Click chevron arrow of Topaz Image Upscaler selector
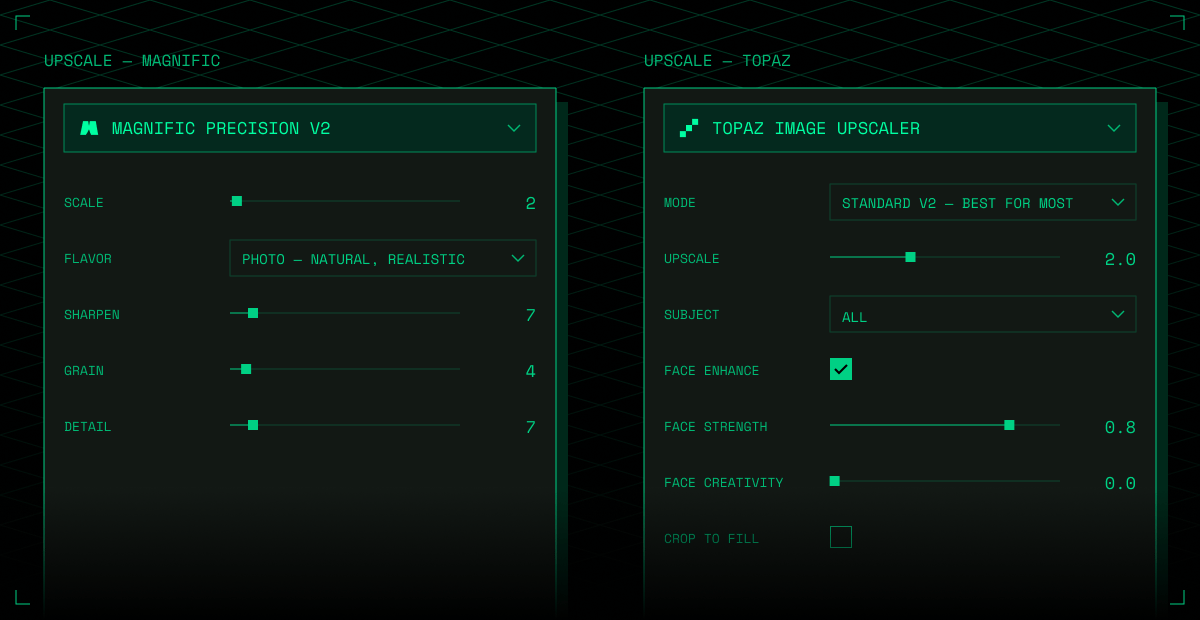 coord(1114,128)
